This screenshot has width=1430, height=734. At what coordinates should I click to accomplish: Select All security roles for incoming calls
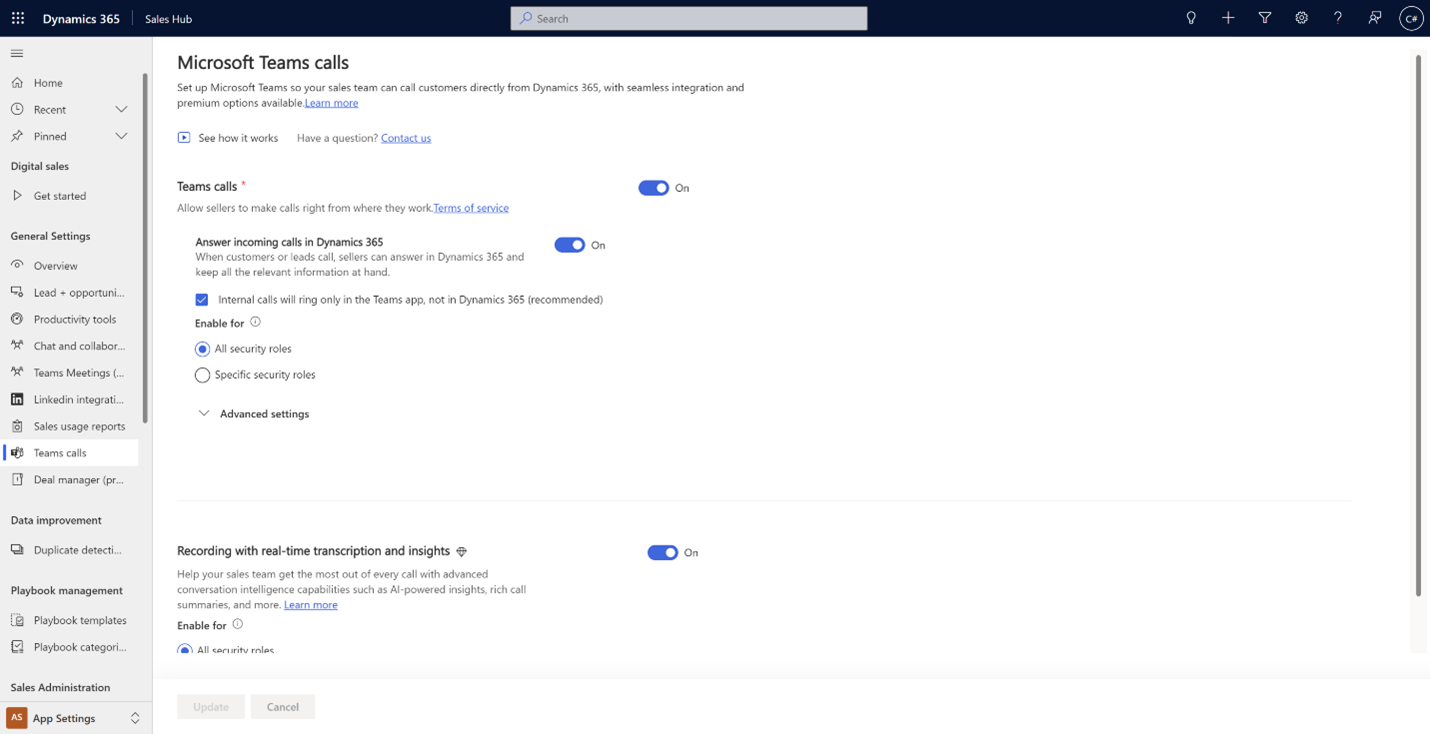(202, 349)
